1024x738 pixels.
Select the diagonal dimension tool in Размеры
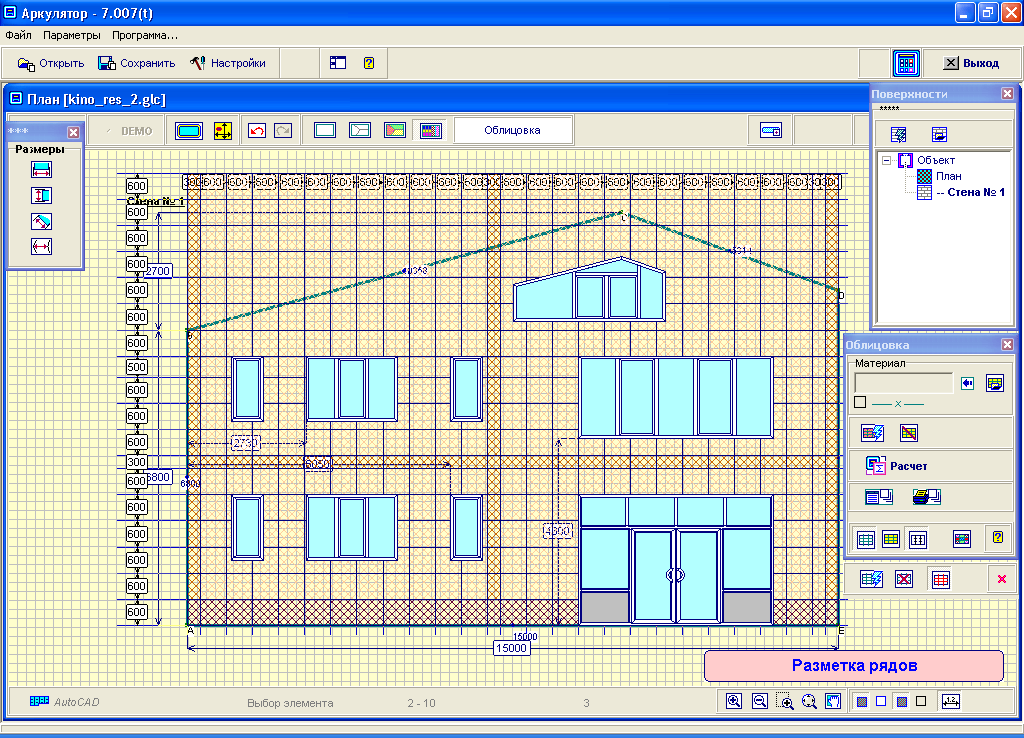(x=41, y=221)
